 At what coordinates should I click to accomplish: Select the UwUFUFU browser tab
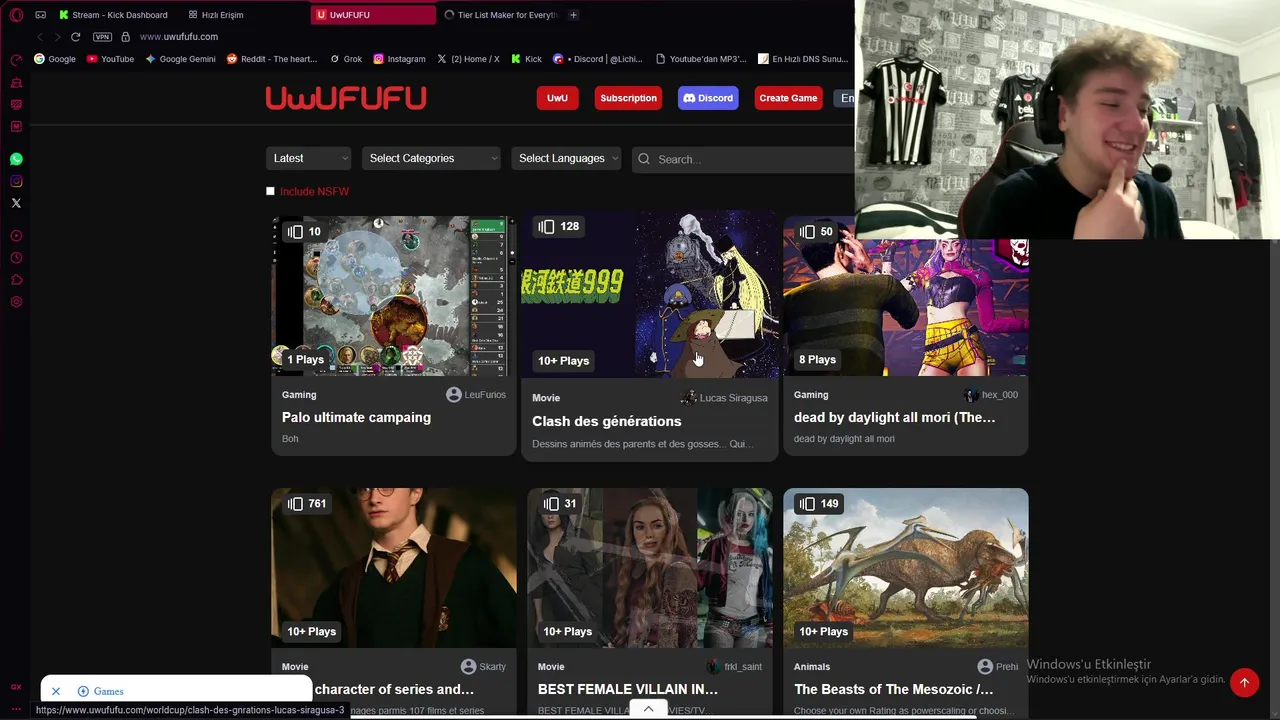point(373,15)
